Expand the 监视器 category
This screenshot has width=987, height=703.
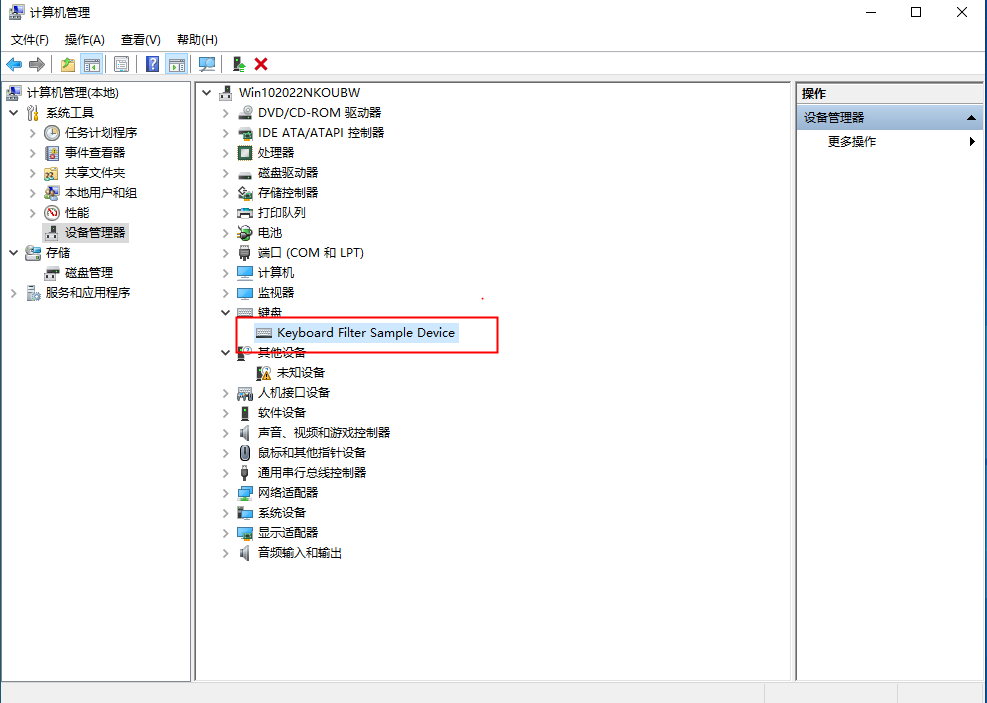(225, 293)
